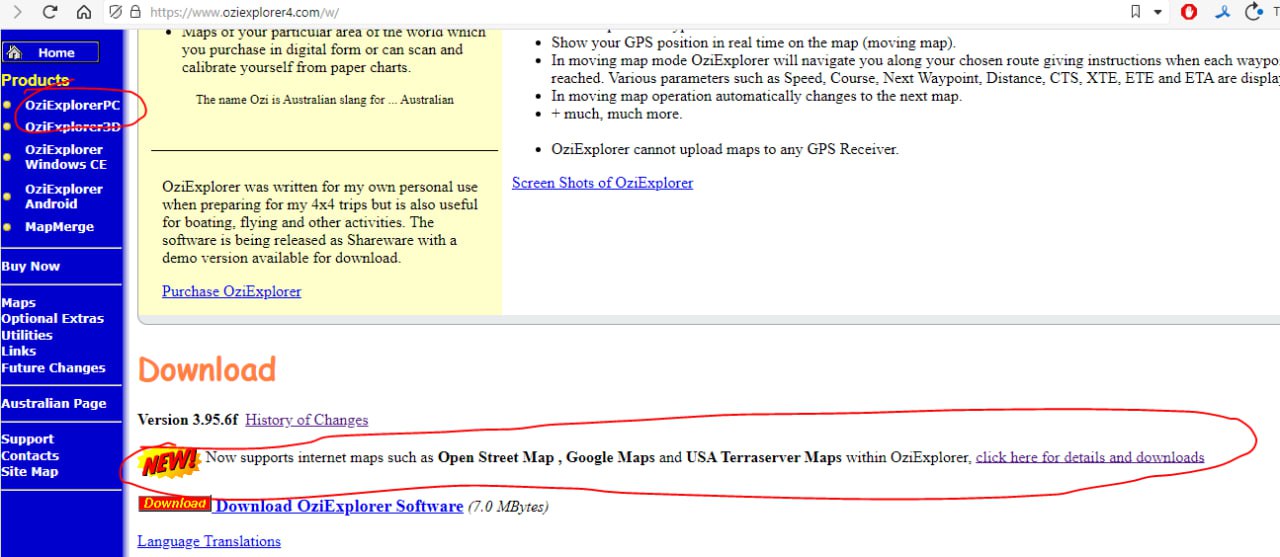Go to the browser home page icon
Image resolution: width=1280 pixels, height=557 pixels.
84,12
